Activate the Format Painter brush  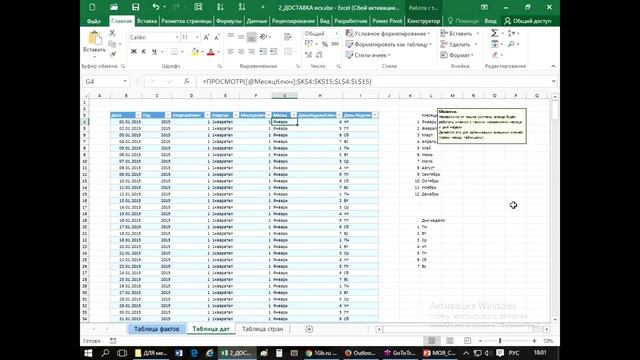coord(113,54)
